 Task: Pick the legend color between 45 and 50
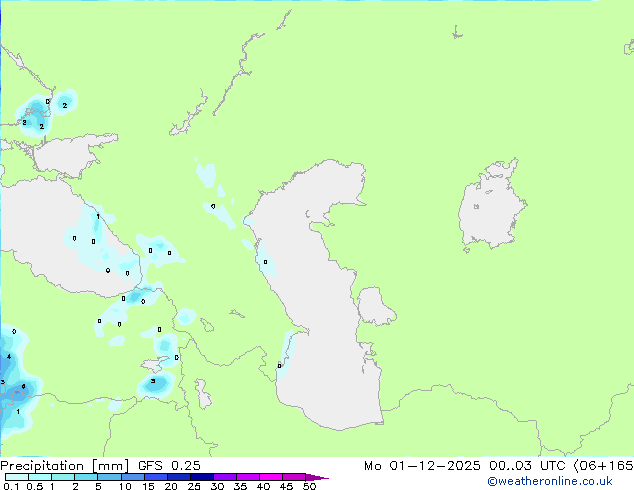[296, 477]
